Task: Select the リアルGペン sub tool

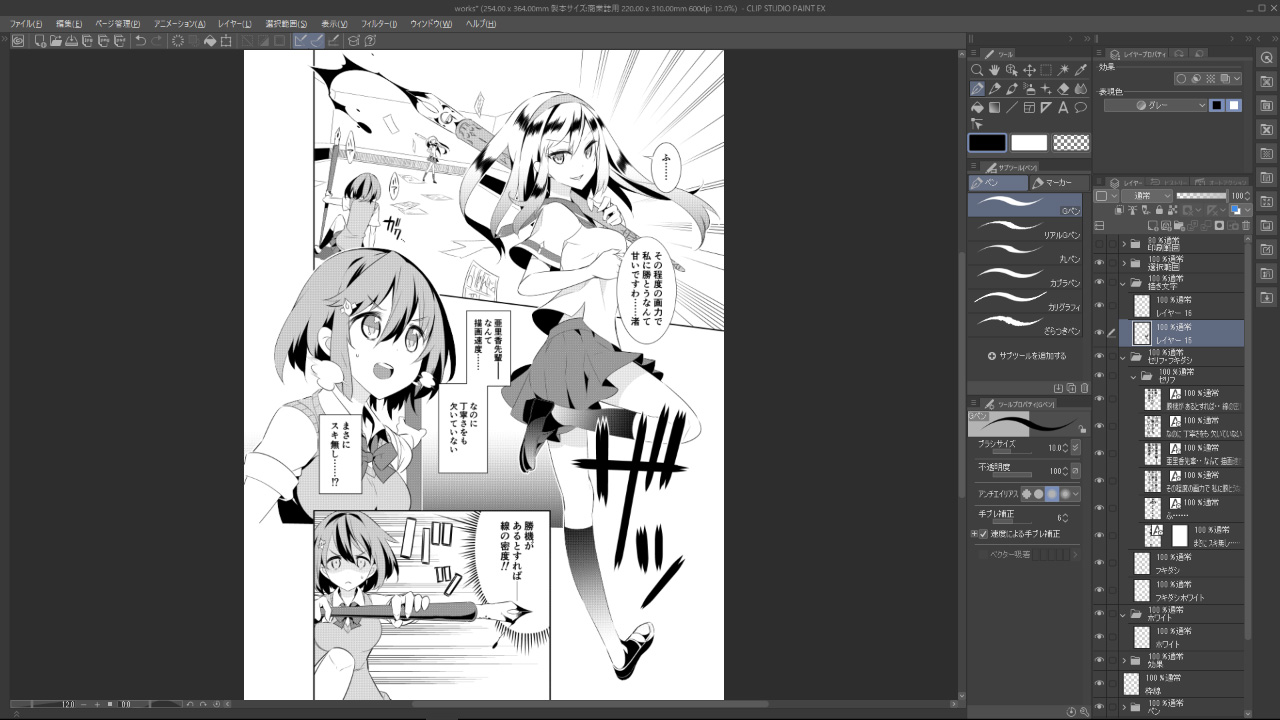Action: [1025, 229]
